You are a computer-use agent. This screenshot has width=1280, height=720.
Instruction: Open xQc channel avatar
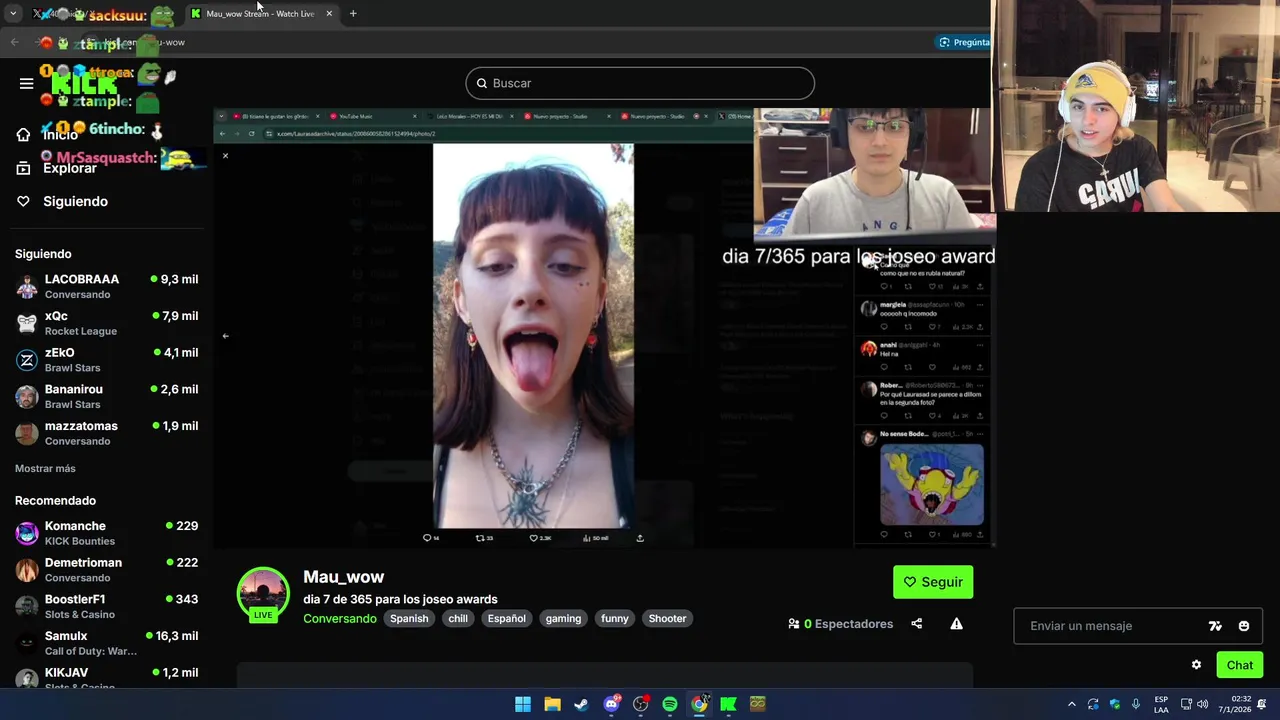27,323
